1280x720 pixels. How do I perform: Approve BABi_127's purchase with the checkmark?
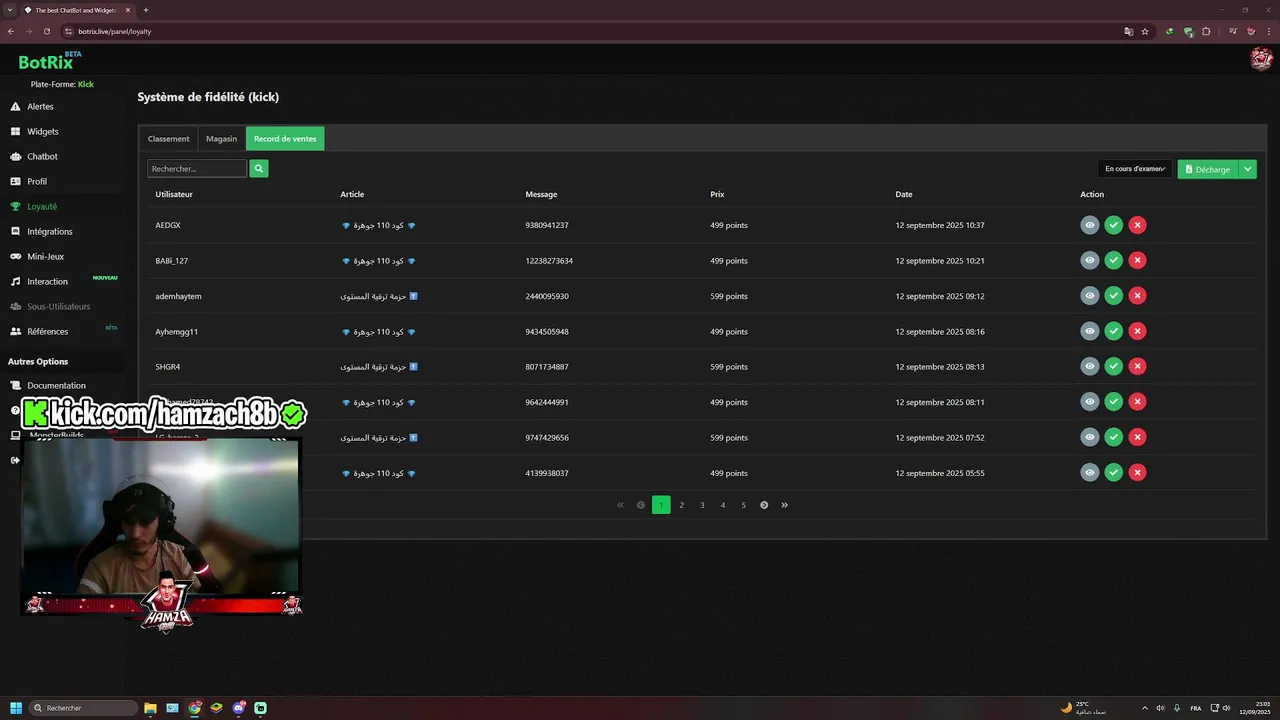[x=1113, y=260]
